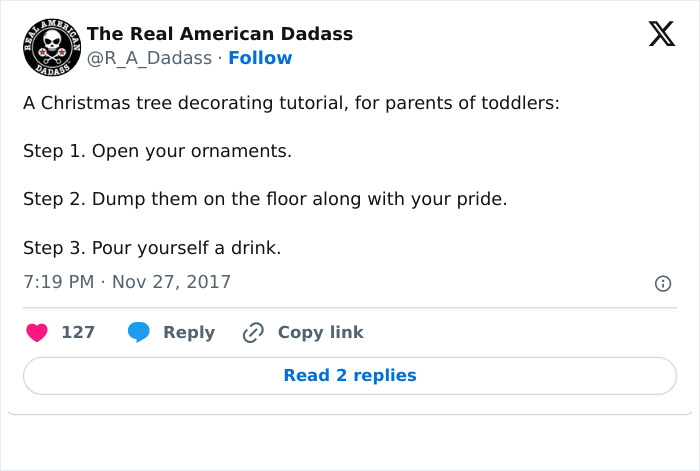Click the @R_A_Dadass handle
This screenshot has height=471, width=700.
click(149, 58)
